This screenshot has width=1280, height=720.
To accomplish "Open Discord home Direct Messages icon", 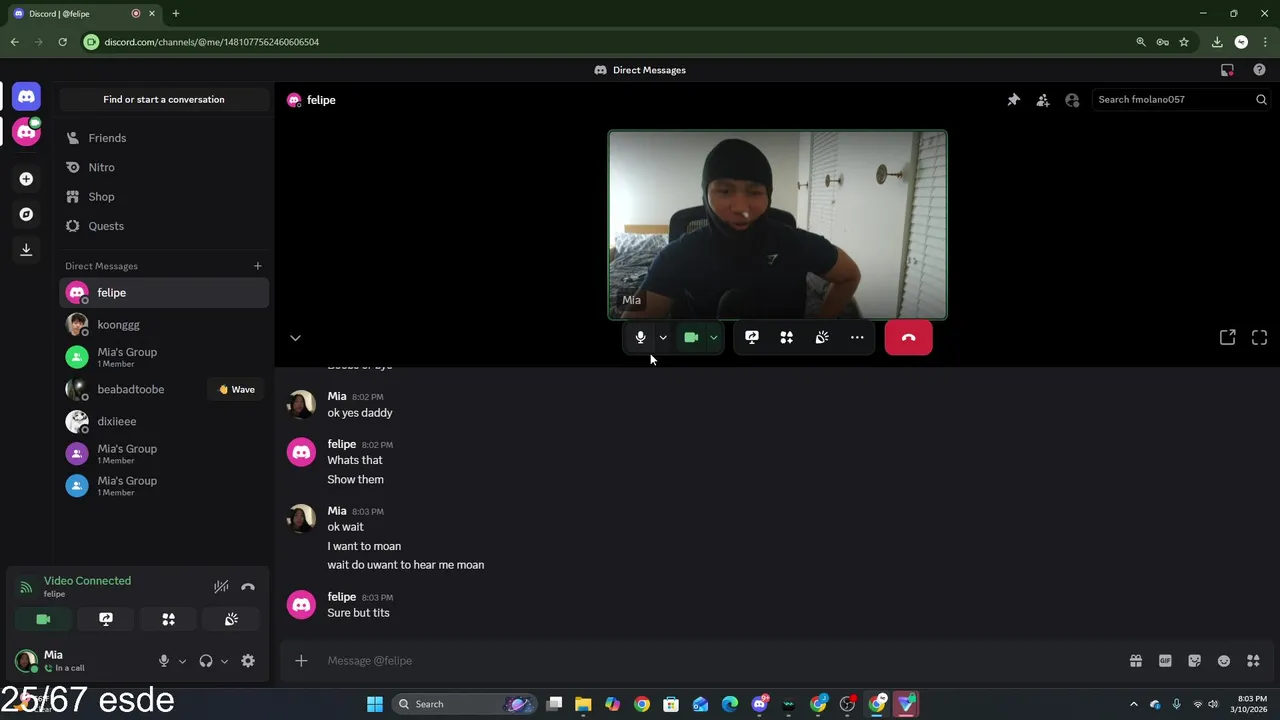I will point(27,97).
